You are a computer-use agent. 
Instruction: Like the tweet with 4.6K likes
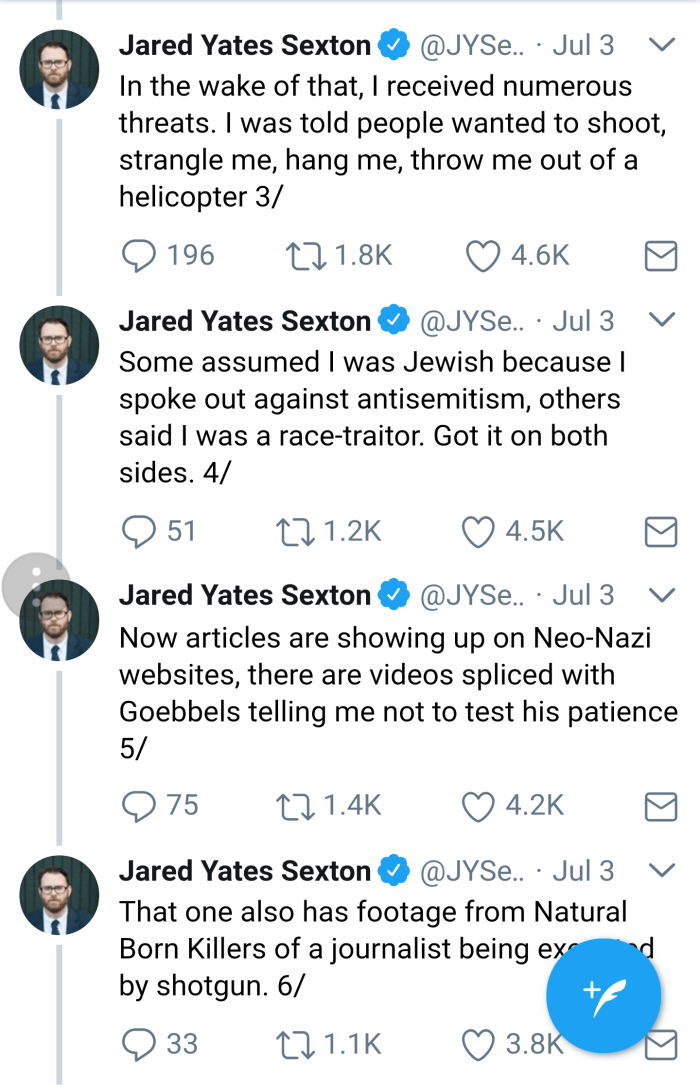484,256
